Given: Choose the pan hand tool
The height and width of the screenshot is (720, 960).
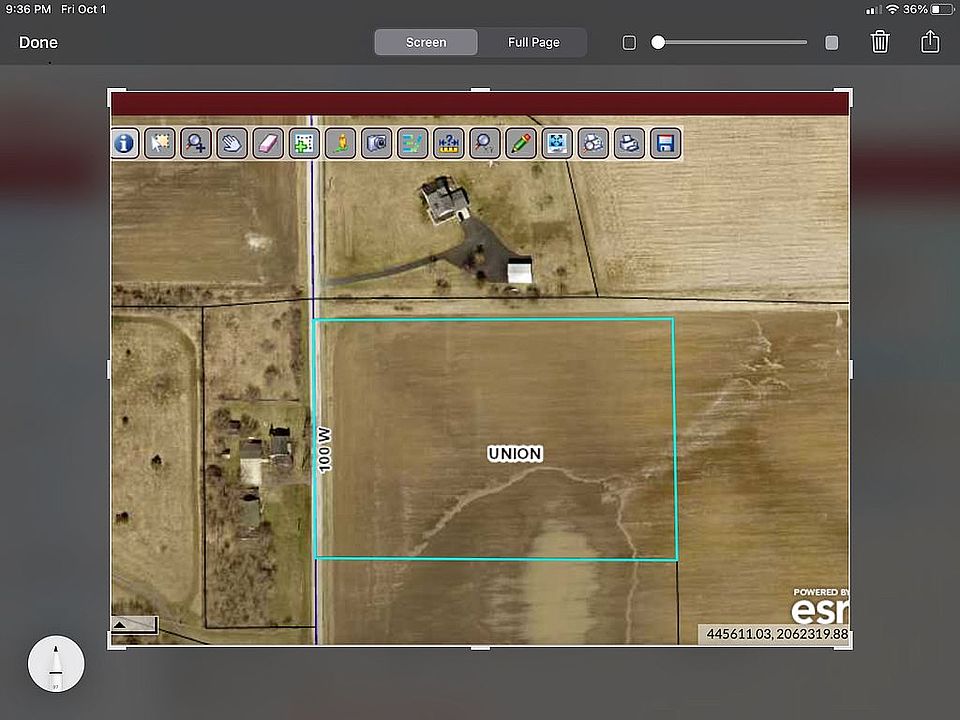Looking at the screenshot, I should pos(232,143).
